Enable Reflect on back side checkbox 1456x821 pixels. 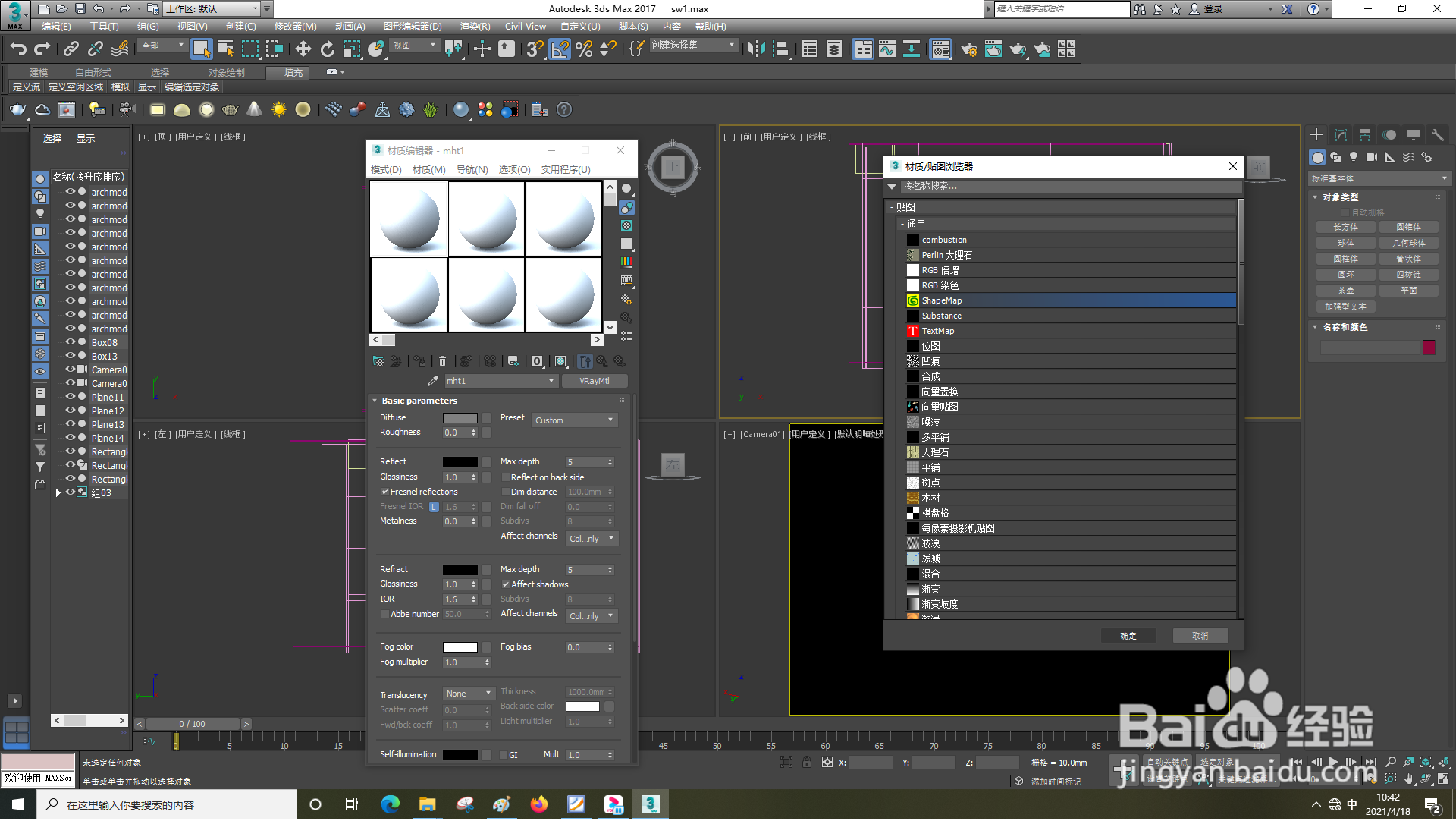click(505, 477)
